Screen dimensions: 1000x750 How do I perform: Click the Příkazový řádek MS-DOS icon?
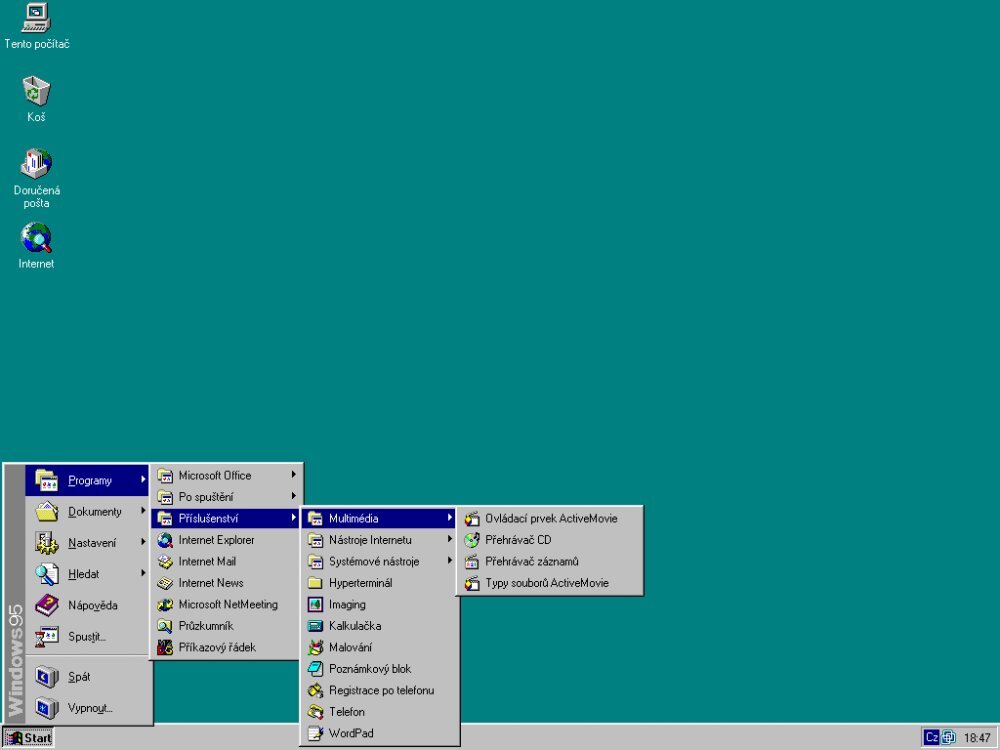(165, 647)
